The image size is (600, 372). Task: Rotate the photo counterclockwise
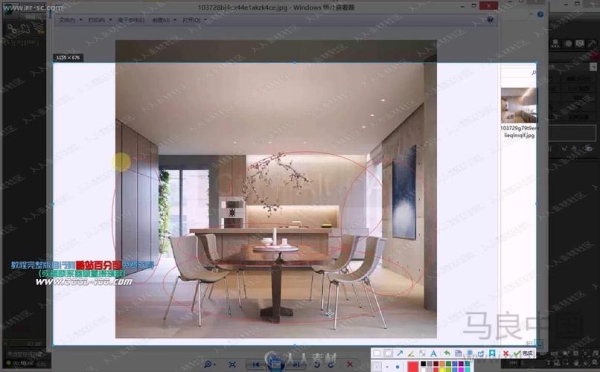[x=317, y=364]
